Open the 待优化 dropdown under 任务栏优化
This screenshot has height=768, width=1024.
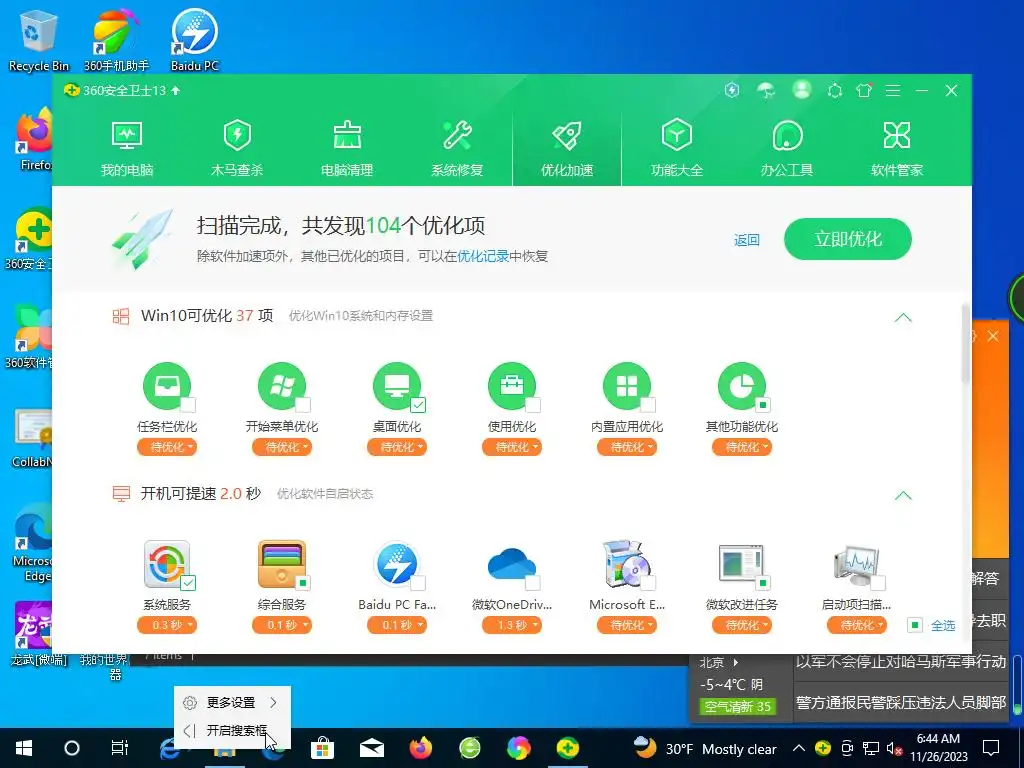coord(167,447)
